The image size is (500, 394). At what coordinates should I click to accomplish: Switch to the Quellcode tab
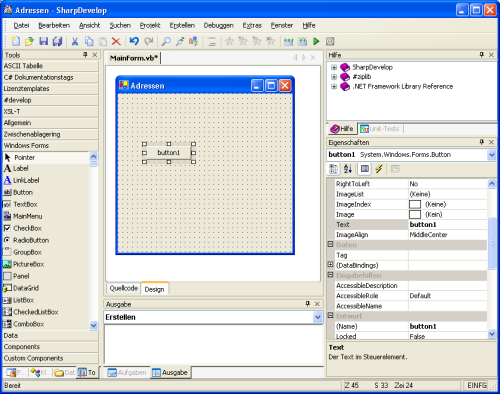pyautogui.click(x=123, y=288)
